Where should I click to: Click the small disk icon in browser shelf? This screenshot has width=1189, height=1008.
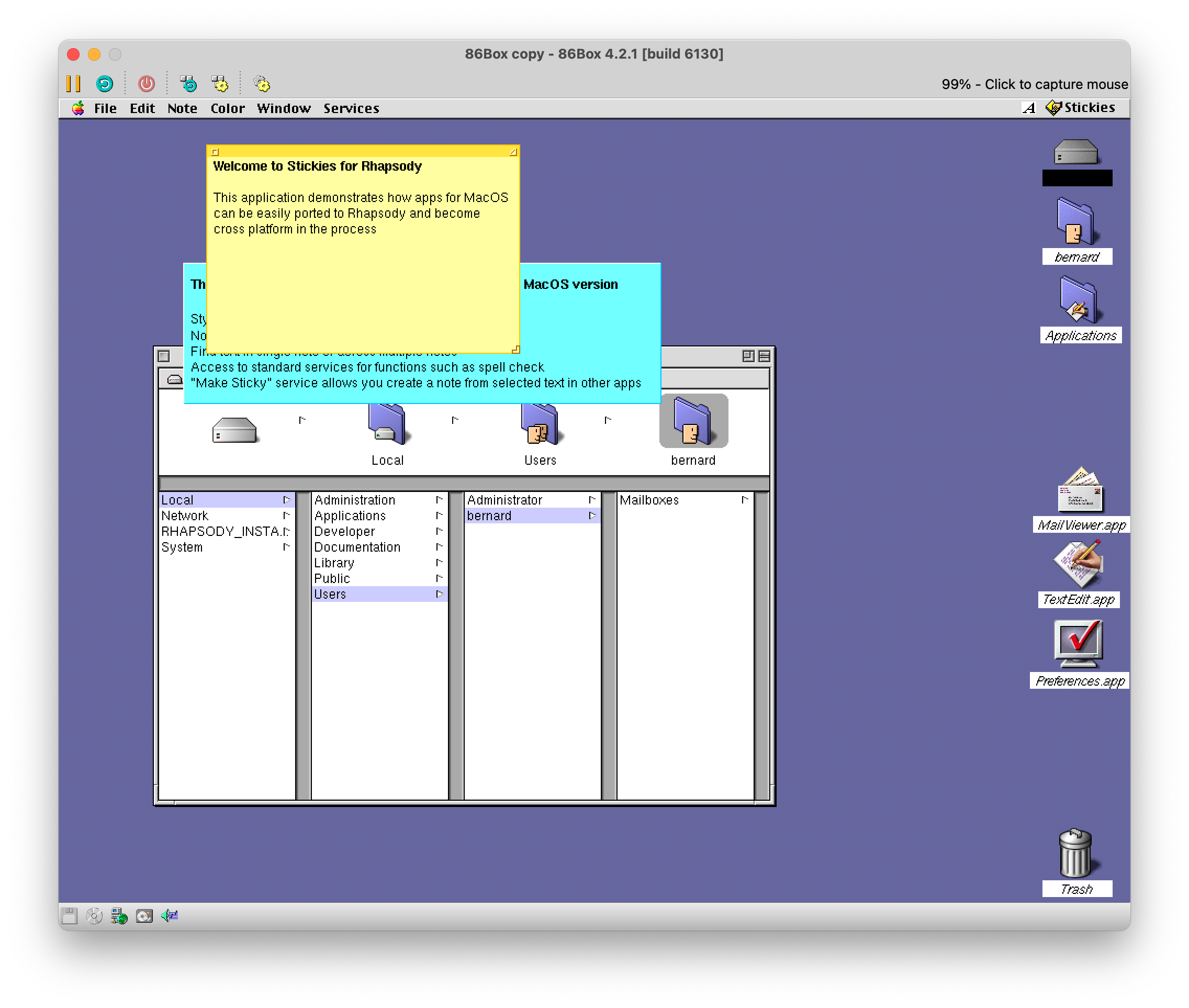point(175,379)
